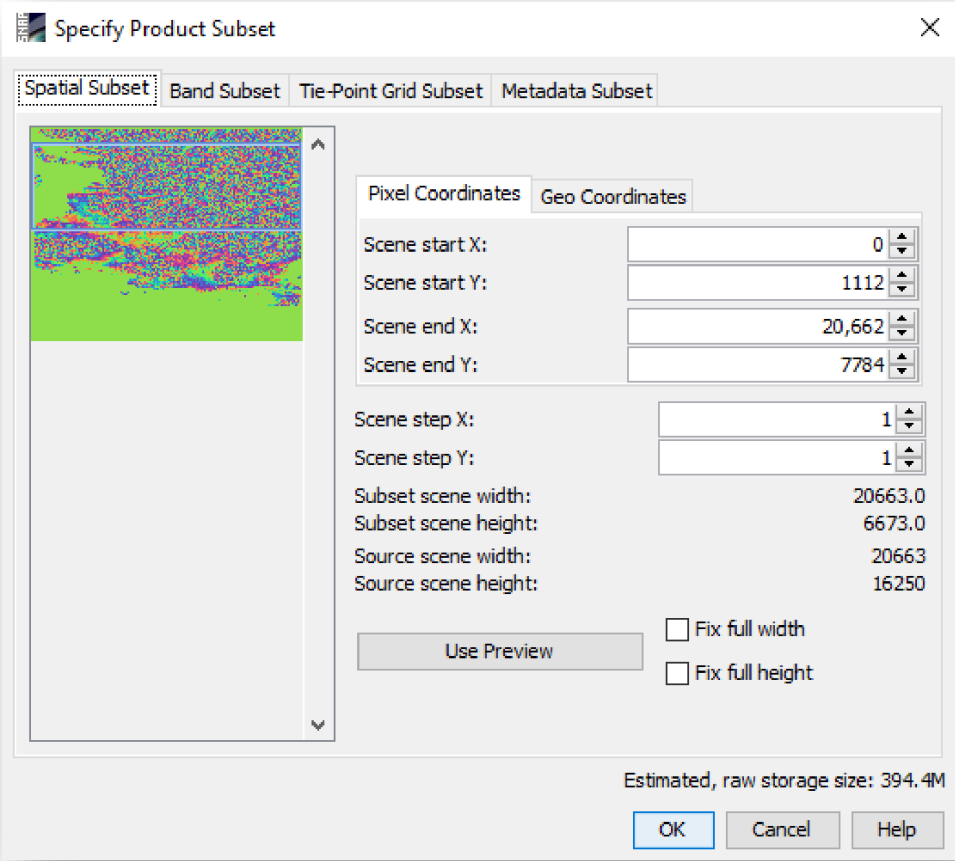Screen dimensions: 955x861
Task: Confirm the subset with OK
Action: [x=673, y=830]
